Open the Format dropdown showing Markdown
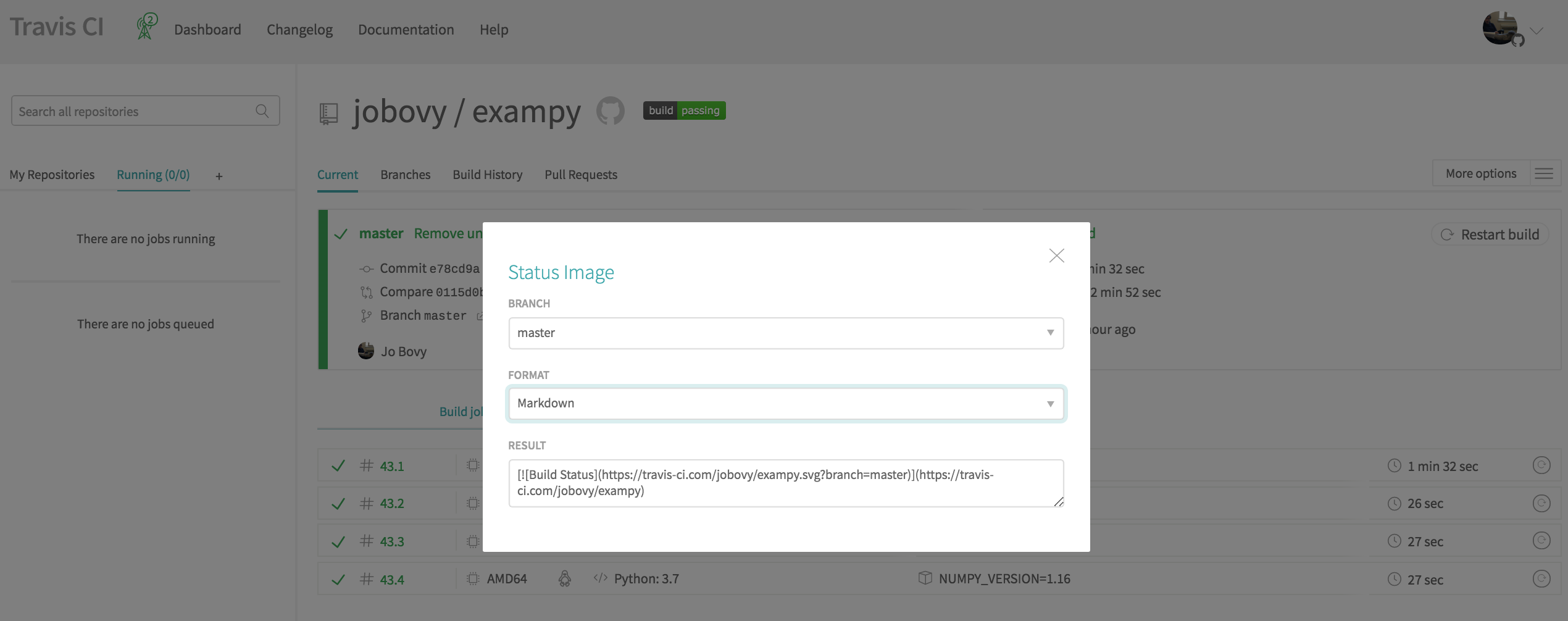Image resolution: width=1568 pixels, height=621 pixels. click(x=786, y=404)
